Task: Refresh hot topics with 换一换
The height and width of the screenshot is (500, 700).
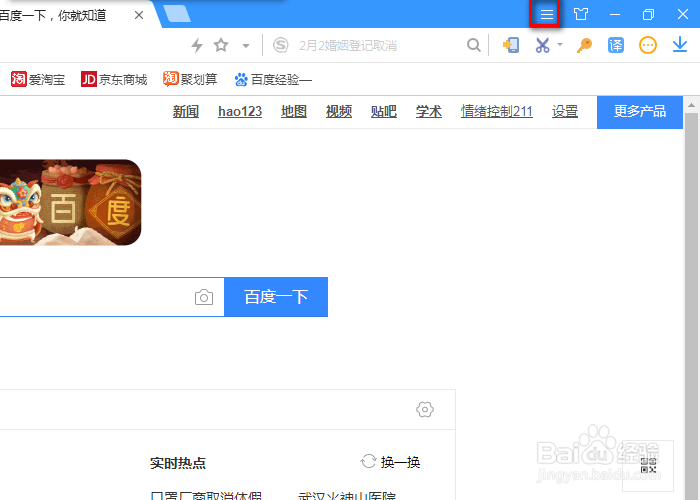Action: [x=390, y=462]
